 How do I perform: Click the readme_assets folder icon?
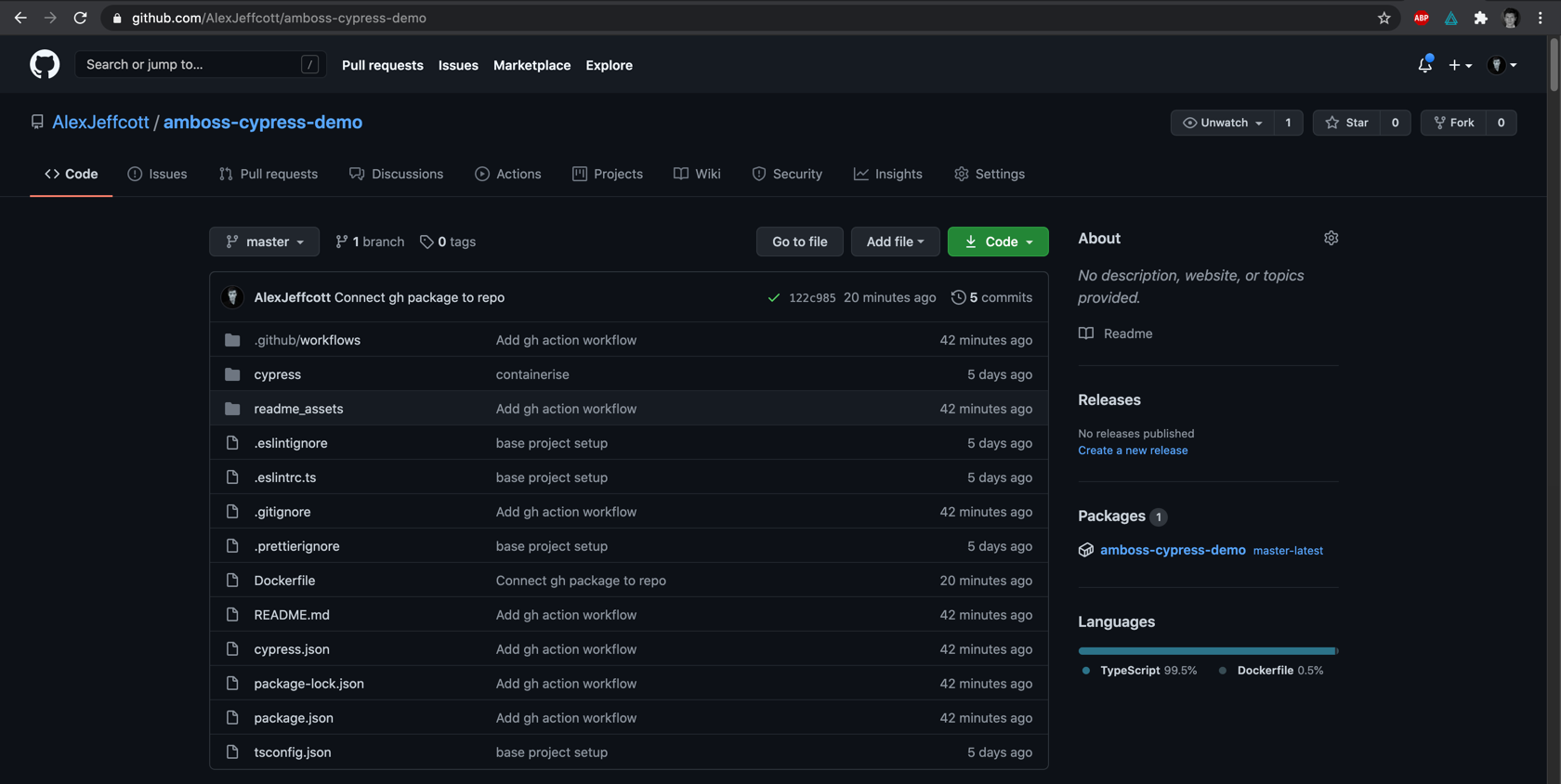pyautogui.click(x=232, y=409)
